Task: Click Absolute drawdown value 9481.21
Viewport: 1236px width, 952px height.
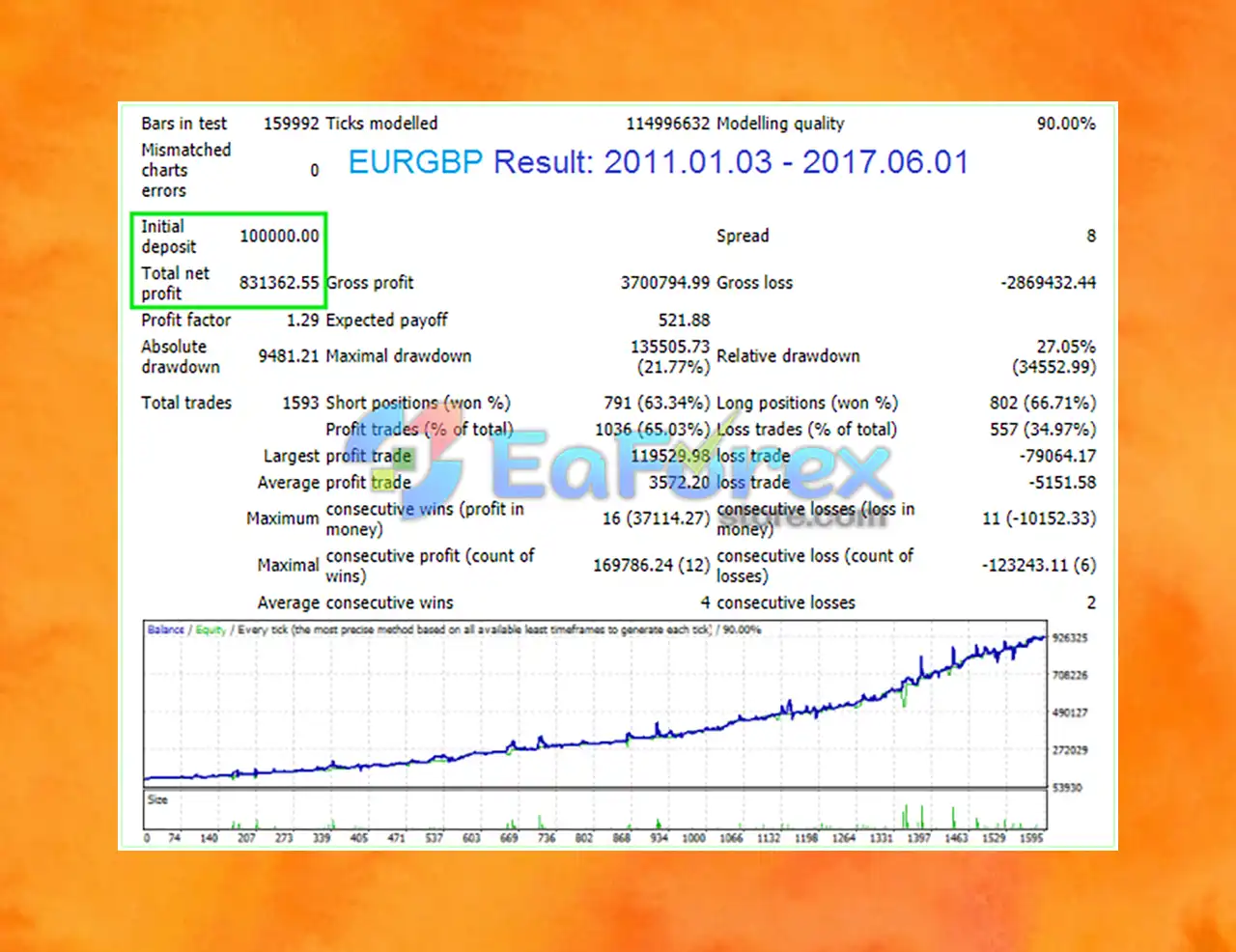Action: coord(288,356)
